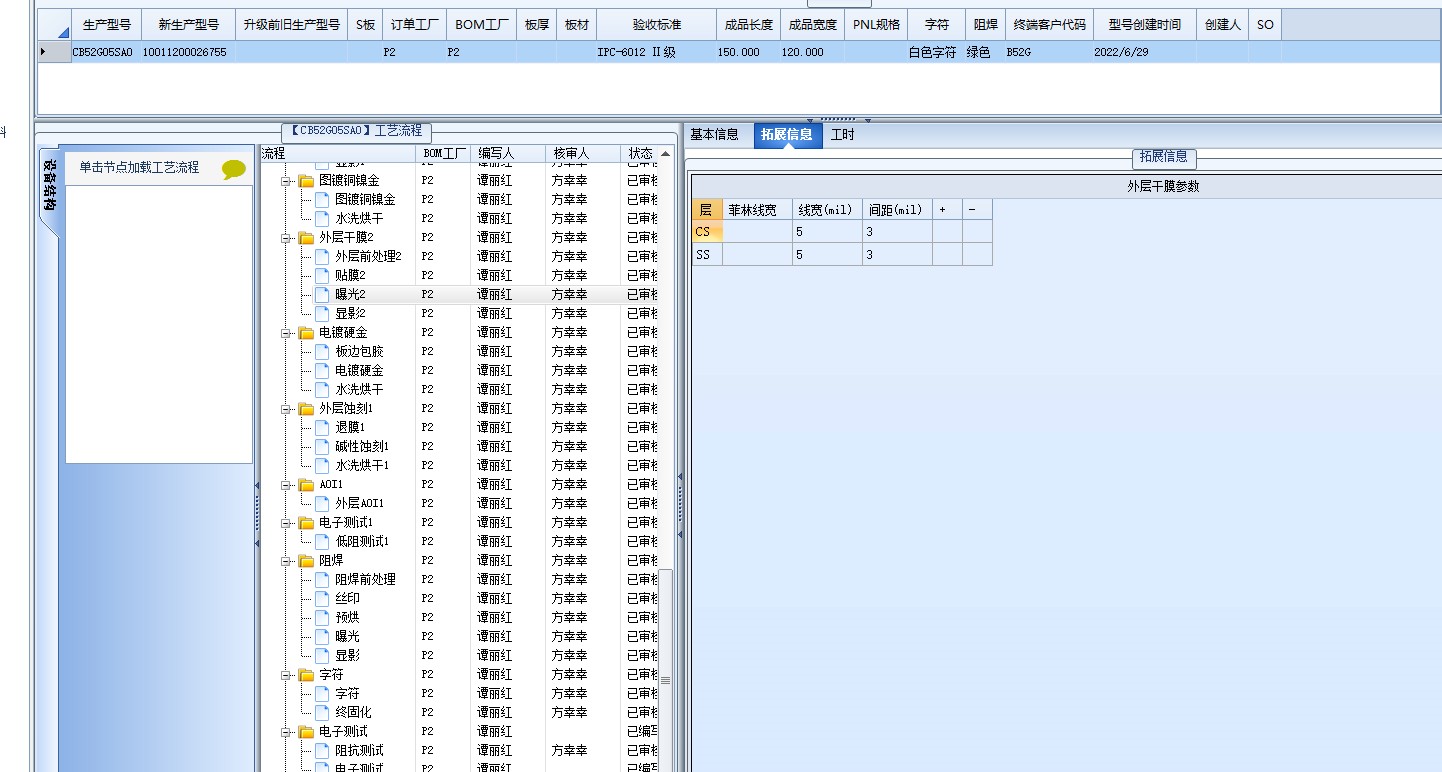Screen dimensions: 1442x772
Task: Sort by the 验收标准 column header
Action: 657,25
